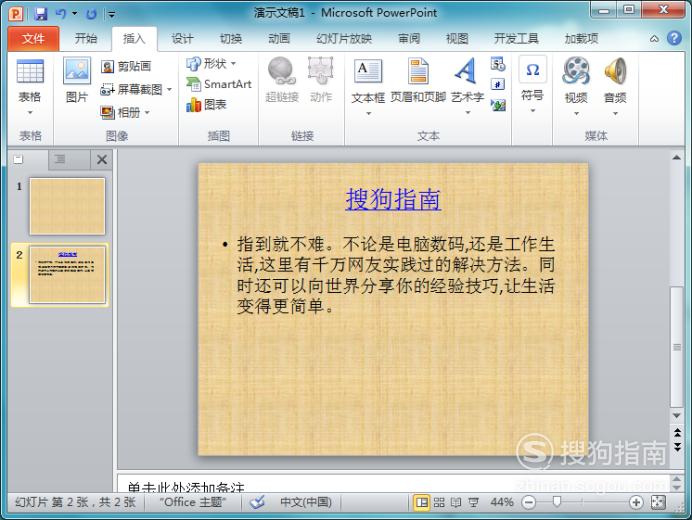Start Slide Show view icon in status bar
The width and height of the screenshot is (692, 520).
coord(474,502)
